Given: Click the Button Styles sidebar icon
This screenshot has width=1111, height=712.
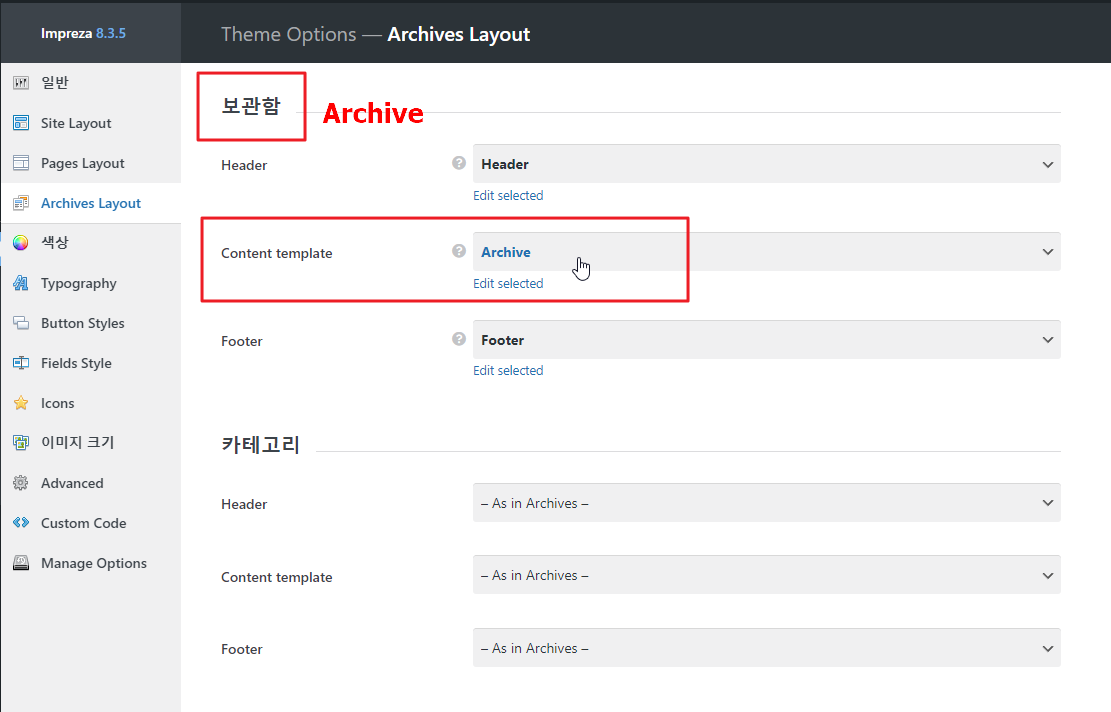Looking at the screenshot, I should coord(21,323).
